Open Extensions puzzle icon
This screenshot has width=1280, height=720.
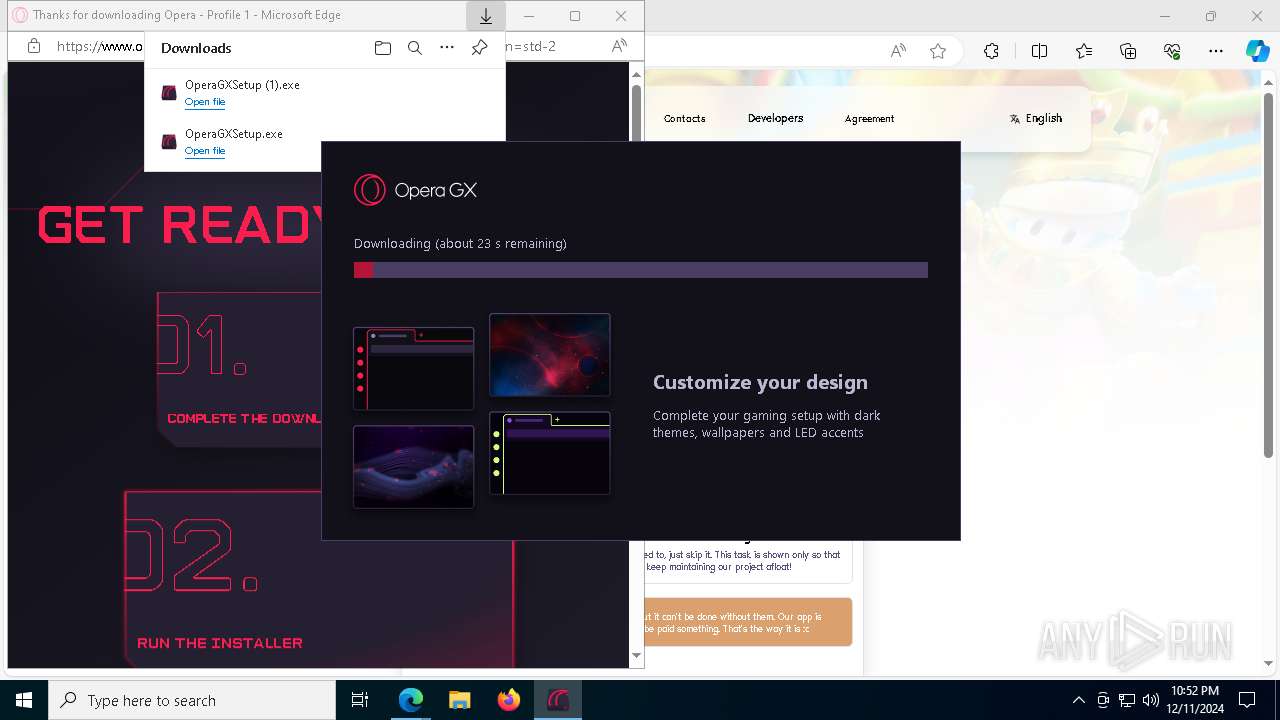pos(991,51)
